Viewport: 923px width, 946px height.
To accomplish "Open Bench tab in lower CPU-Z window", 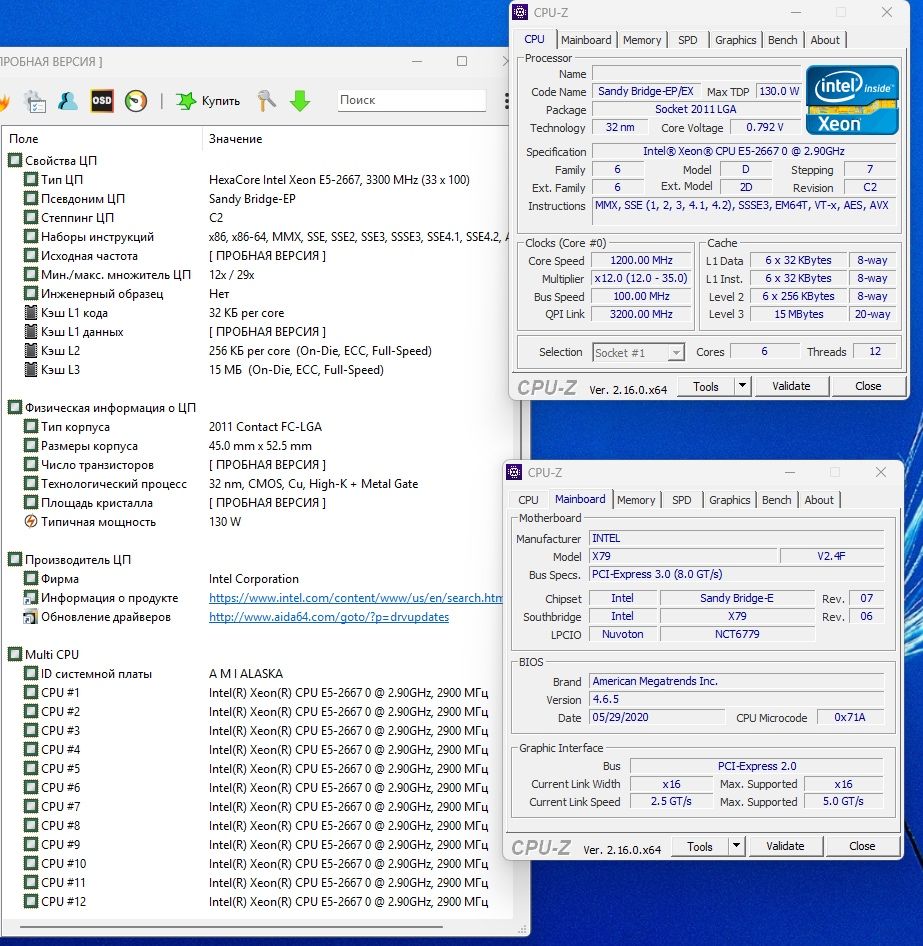I will pos(776,500).
